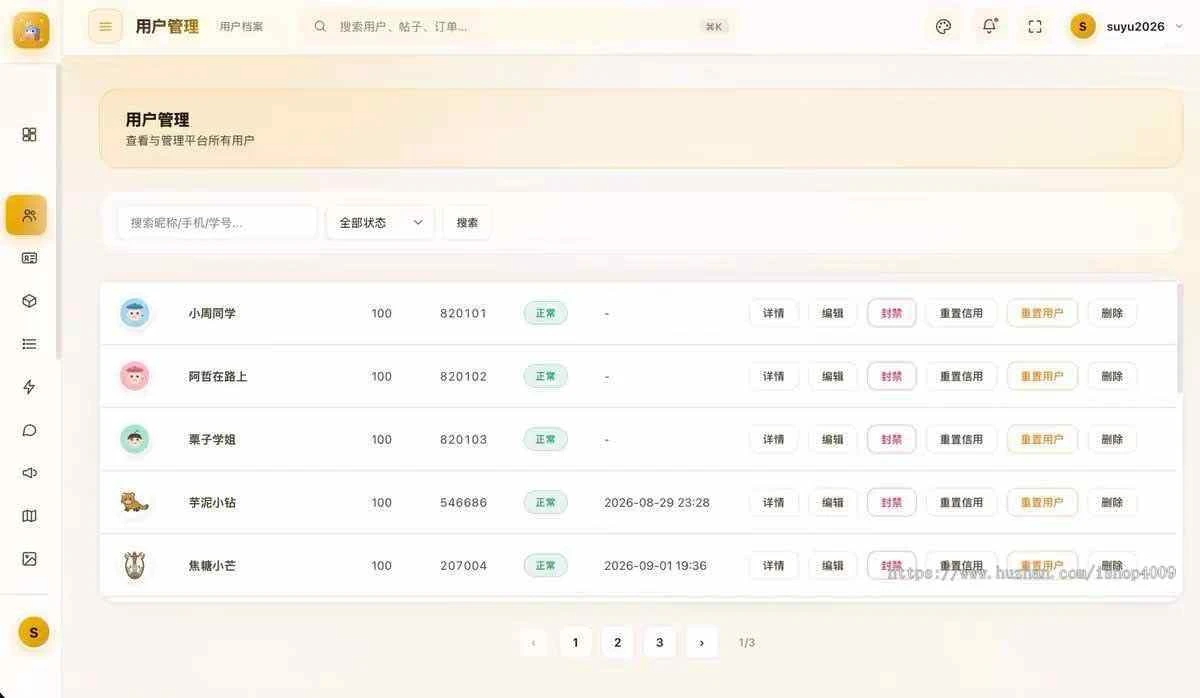
Task: Click the 搜索昵称/手机/学号 search field
Action: (217, 222)
